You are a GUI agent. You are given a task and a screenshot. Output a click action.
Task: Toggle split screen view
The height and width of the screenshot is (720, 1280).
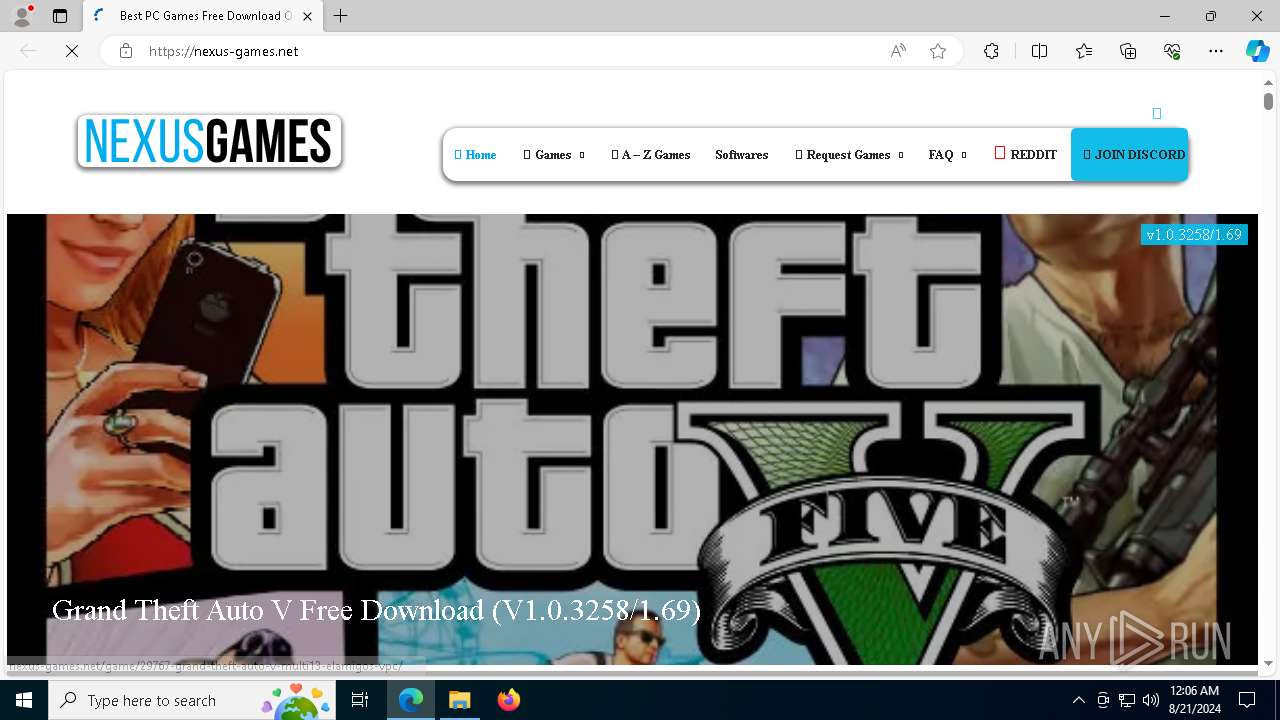[1039, 51]
